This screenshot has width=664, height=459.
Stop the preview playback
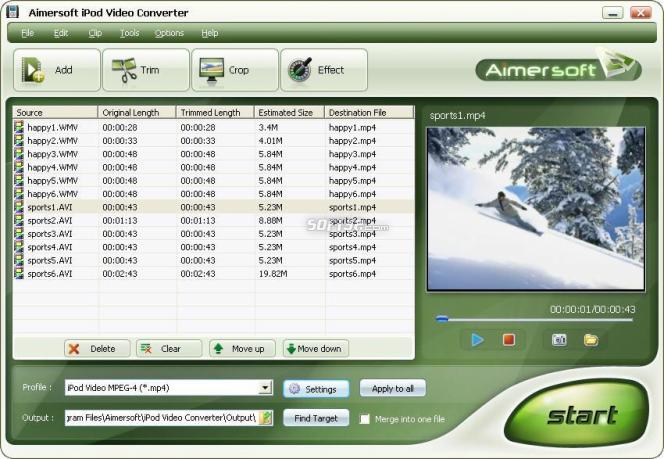pos(509,340)
